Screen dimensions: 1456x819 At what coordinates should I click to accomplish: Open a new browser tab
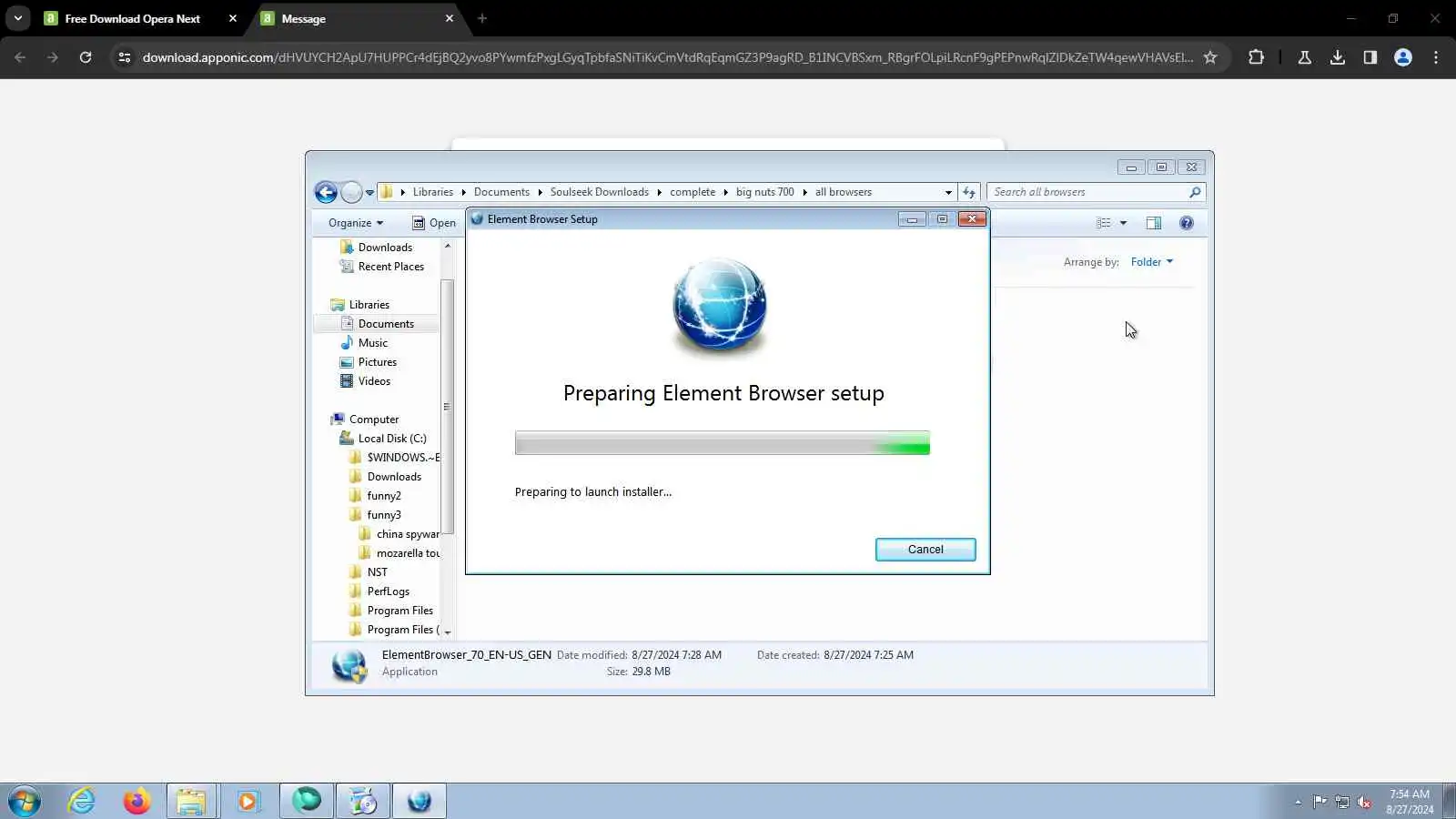tap(482, 18)
